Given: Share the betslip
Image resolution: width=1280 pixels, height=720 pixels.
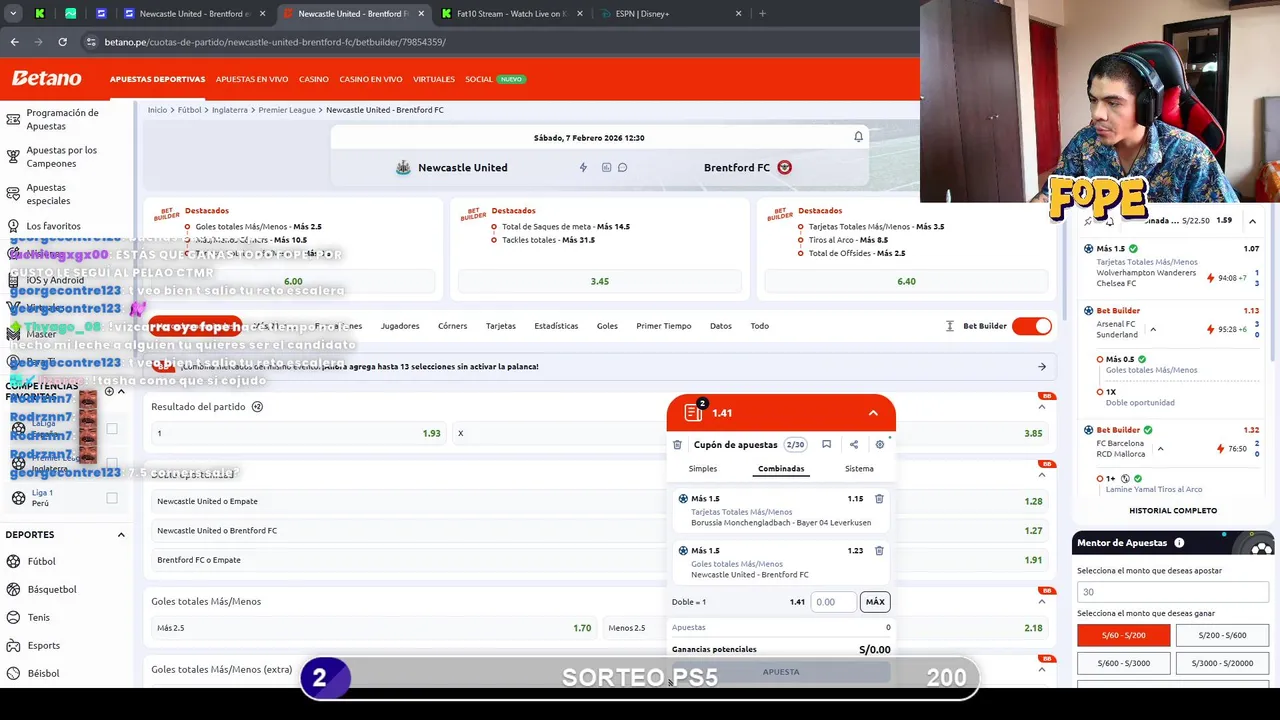Looking at the screenshot, I should point(854,445).
